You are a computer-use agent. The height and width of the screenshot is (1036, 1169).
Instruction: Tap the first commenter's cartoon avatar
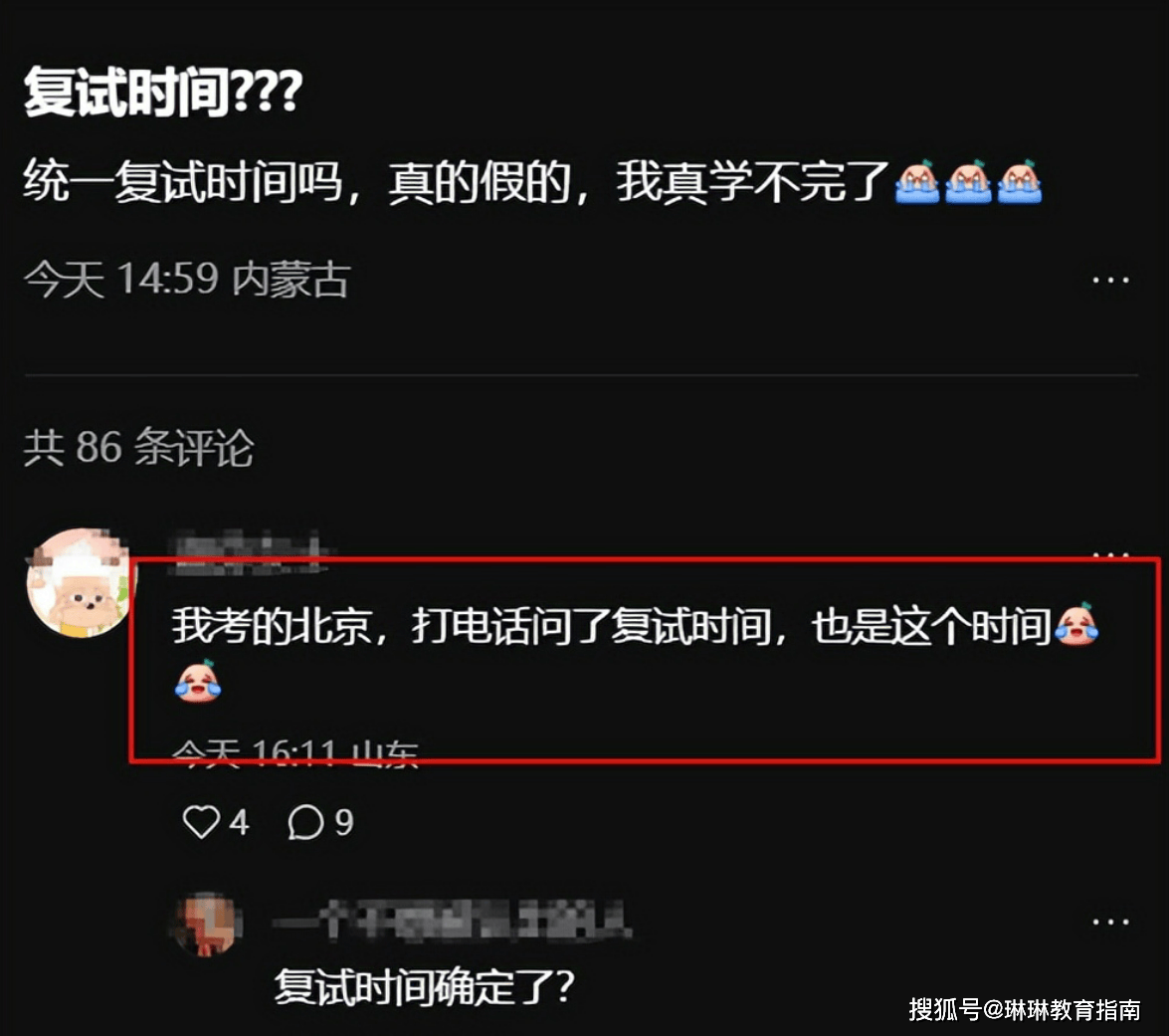79,582
